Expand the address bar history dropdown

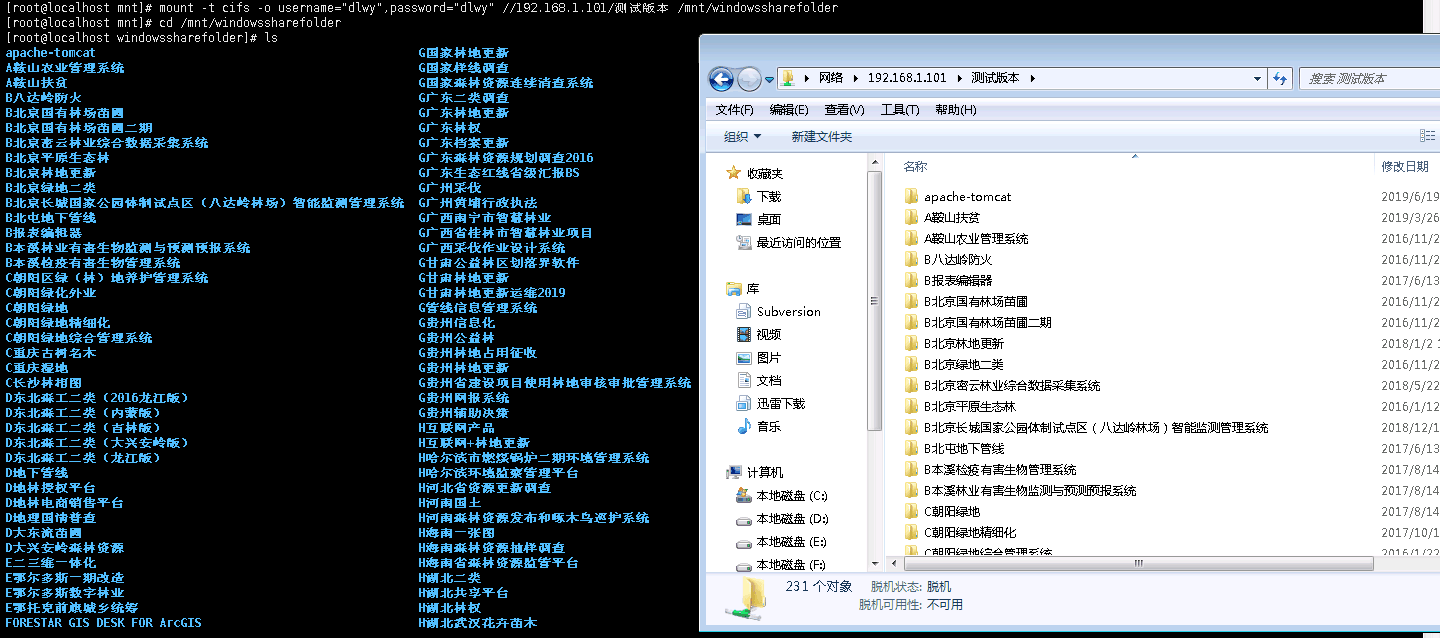pyautogui.click(x=1259, y=78)
